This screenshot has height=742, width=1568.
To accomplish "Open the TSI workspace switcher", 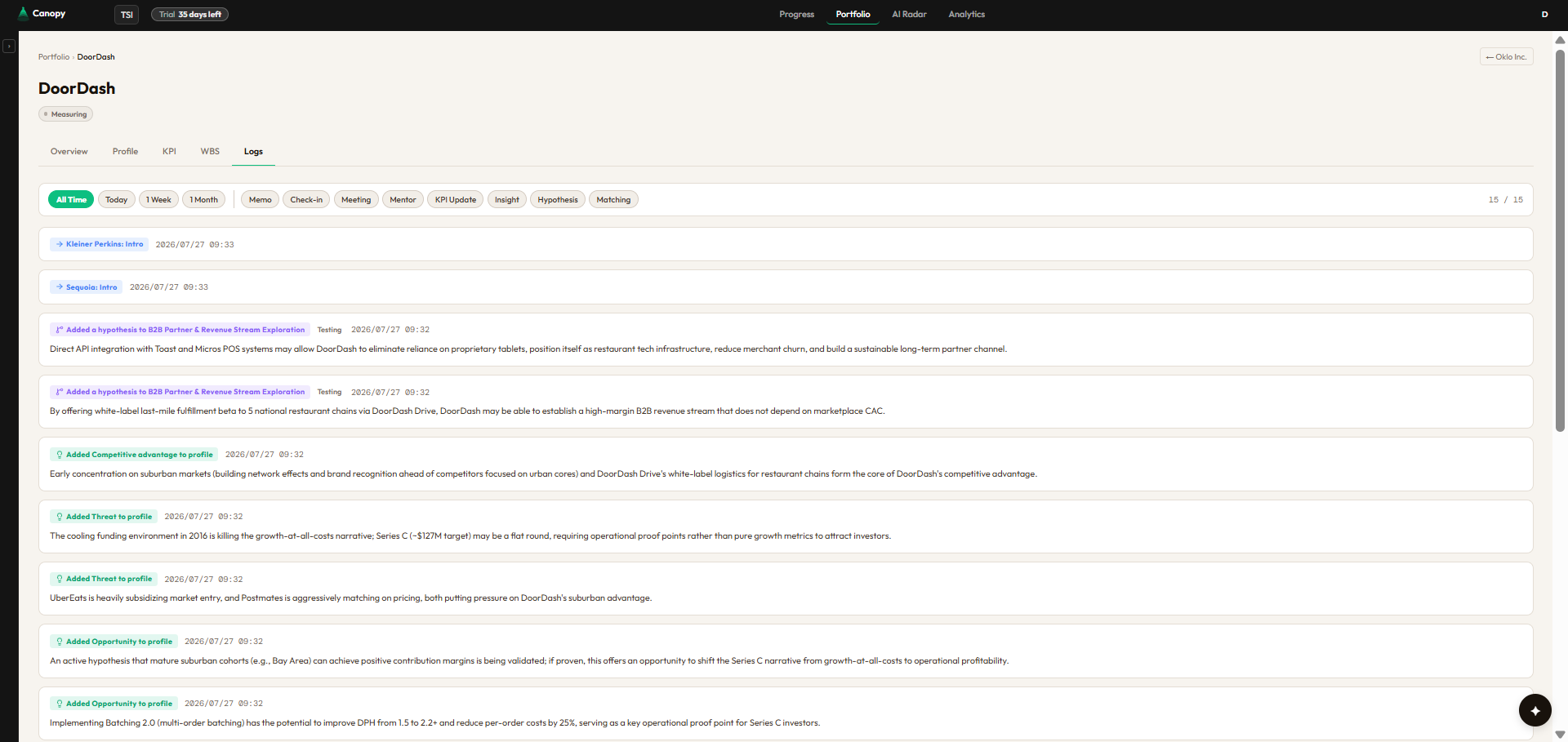I will (127, 15).
